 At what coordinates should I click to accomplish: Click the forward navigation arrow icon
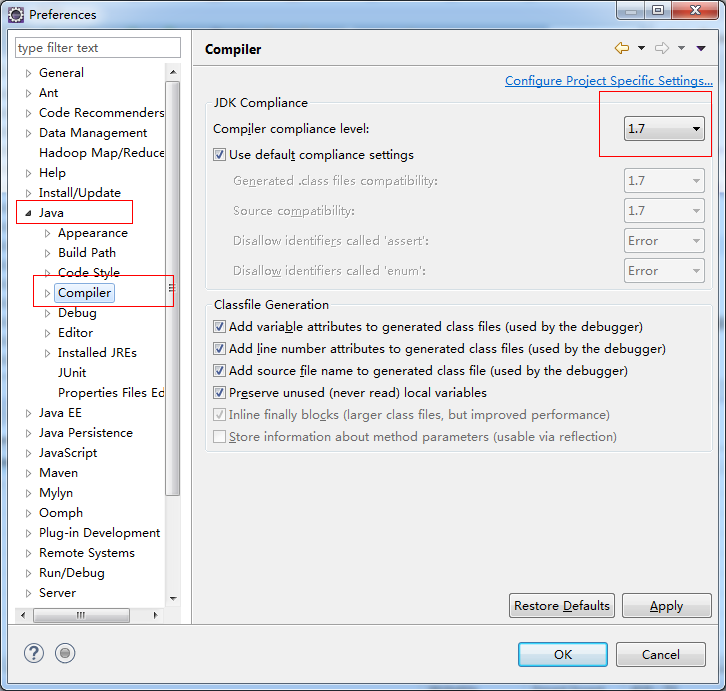662,48
